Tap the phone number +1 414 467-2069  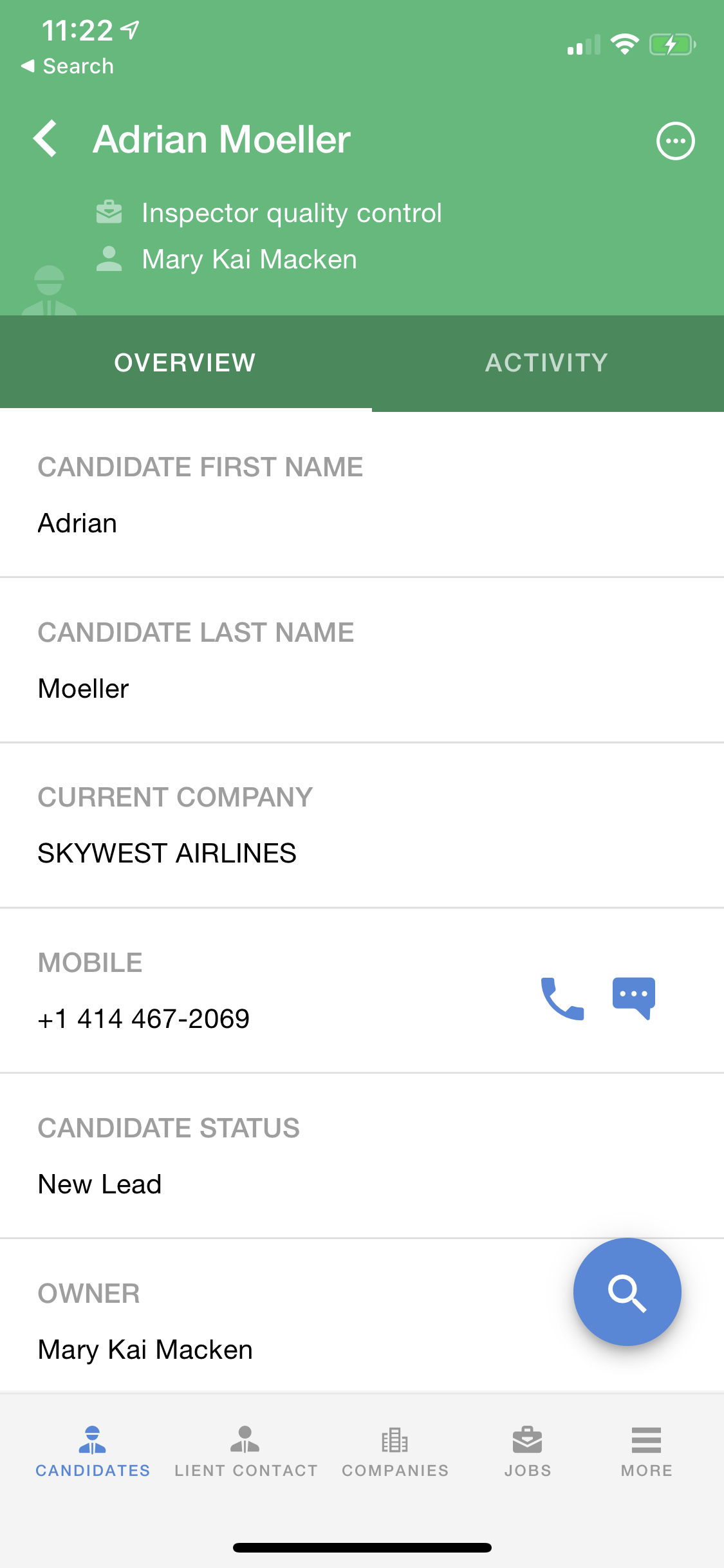coord(144,1019)
